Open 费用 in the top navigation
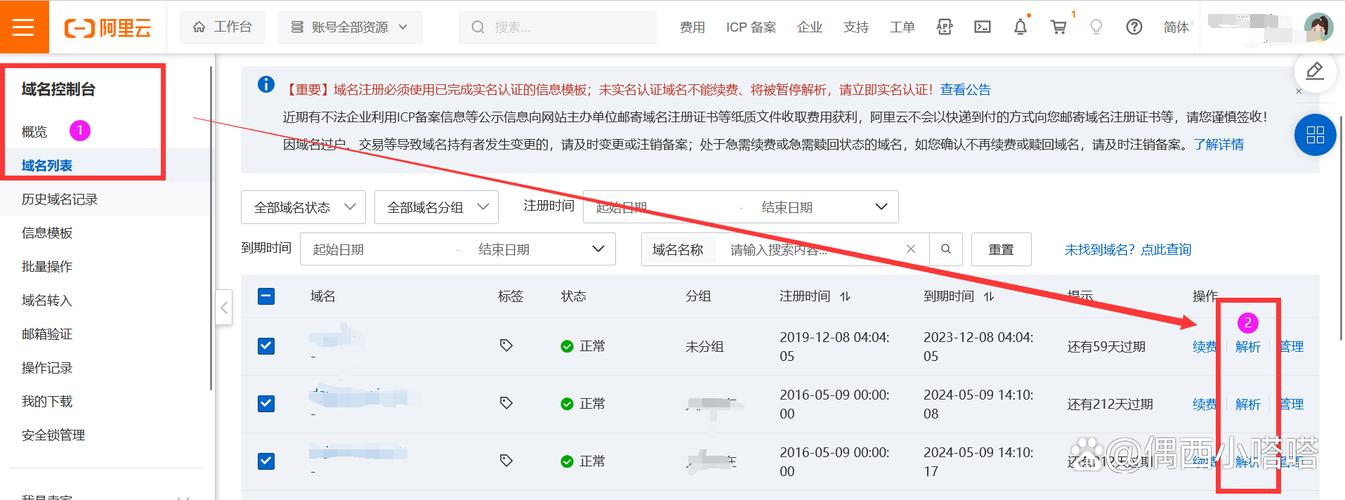Screen dimensions: 1345x500 pos(692,27)
